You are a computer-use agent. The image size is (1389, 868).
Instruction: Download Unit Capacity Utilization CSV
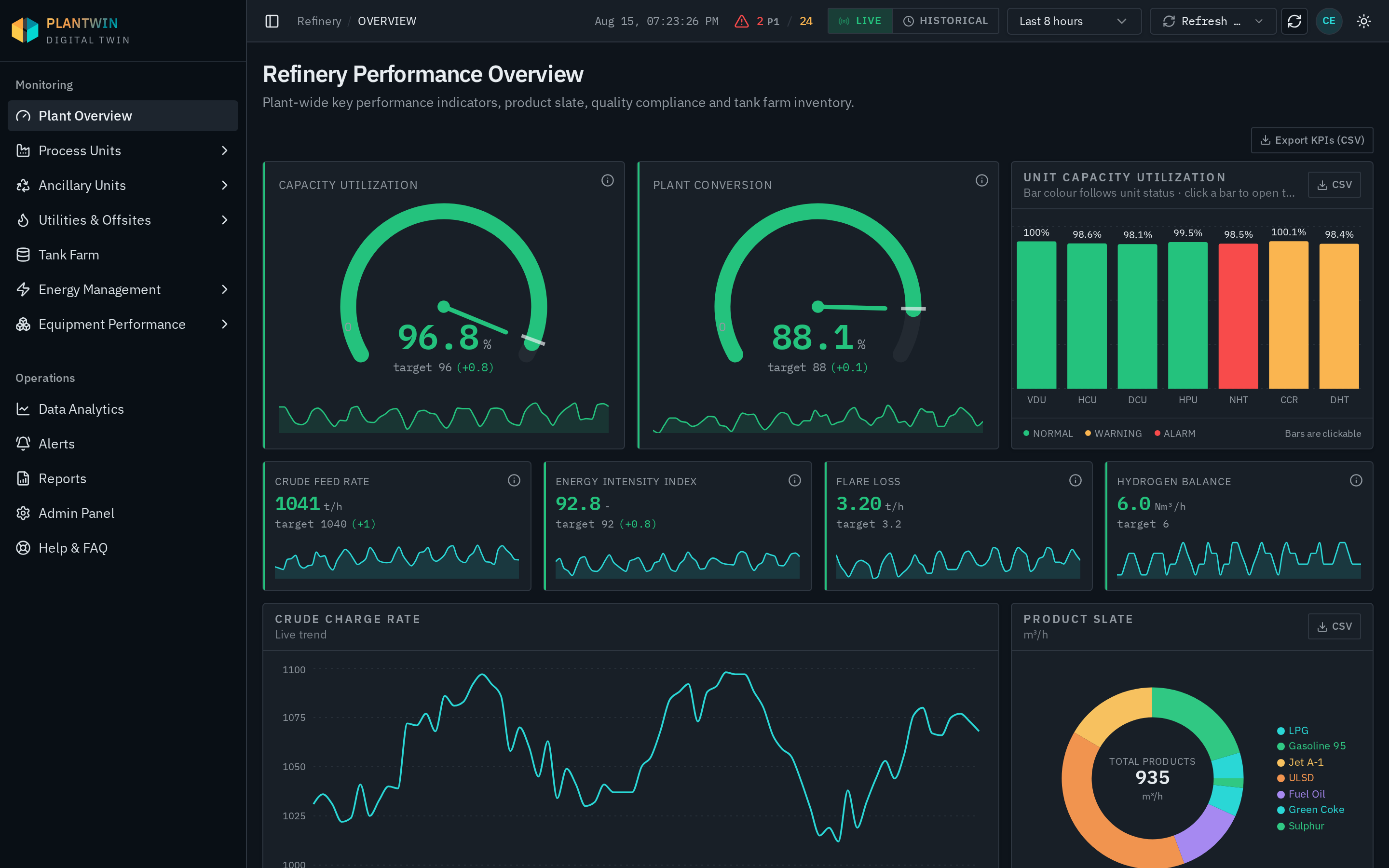click(x=1334, y=185)
